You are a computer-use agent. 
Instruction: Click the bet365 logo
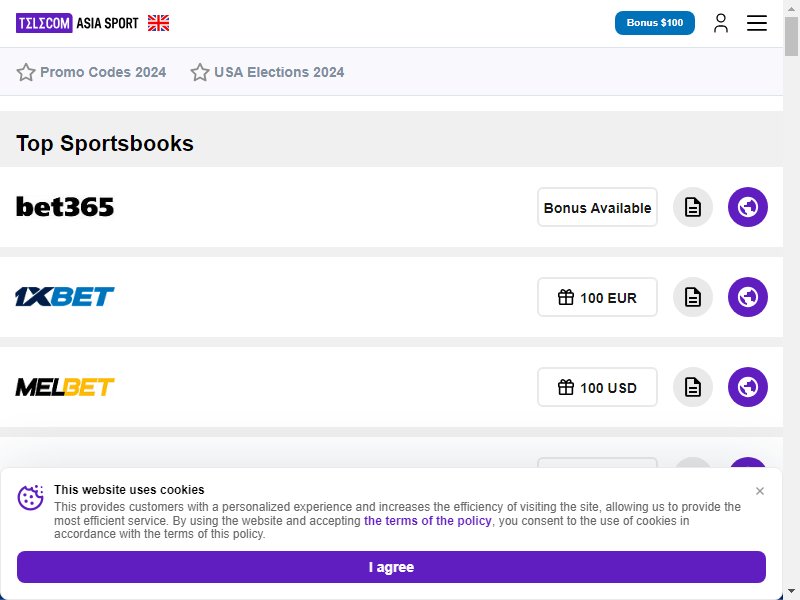65,207
